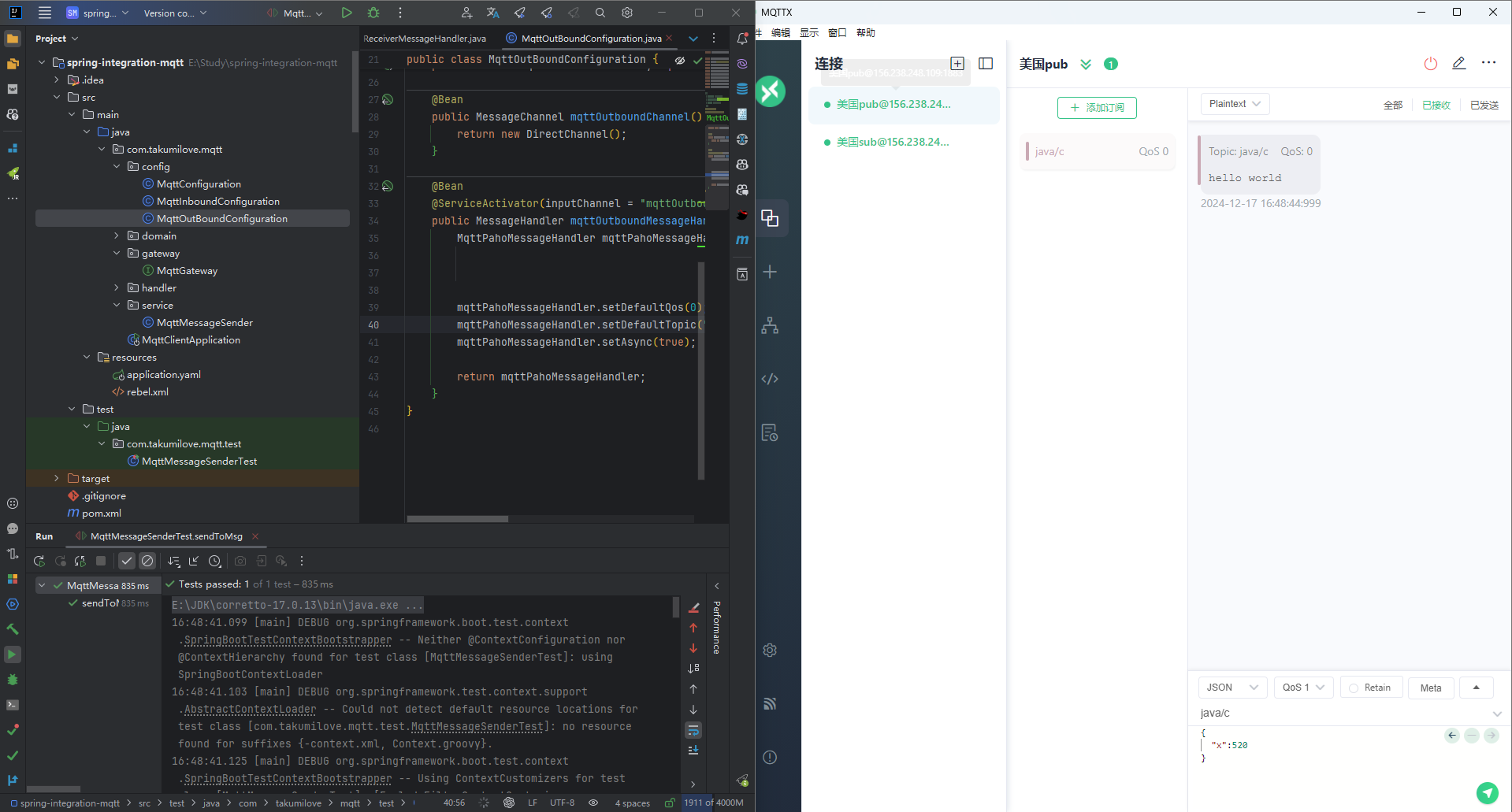This screenshot has width=1512, height=812.
Task: Open the QoS 1 dropdown in publish panel
Action: coord(1302,687)
